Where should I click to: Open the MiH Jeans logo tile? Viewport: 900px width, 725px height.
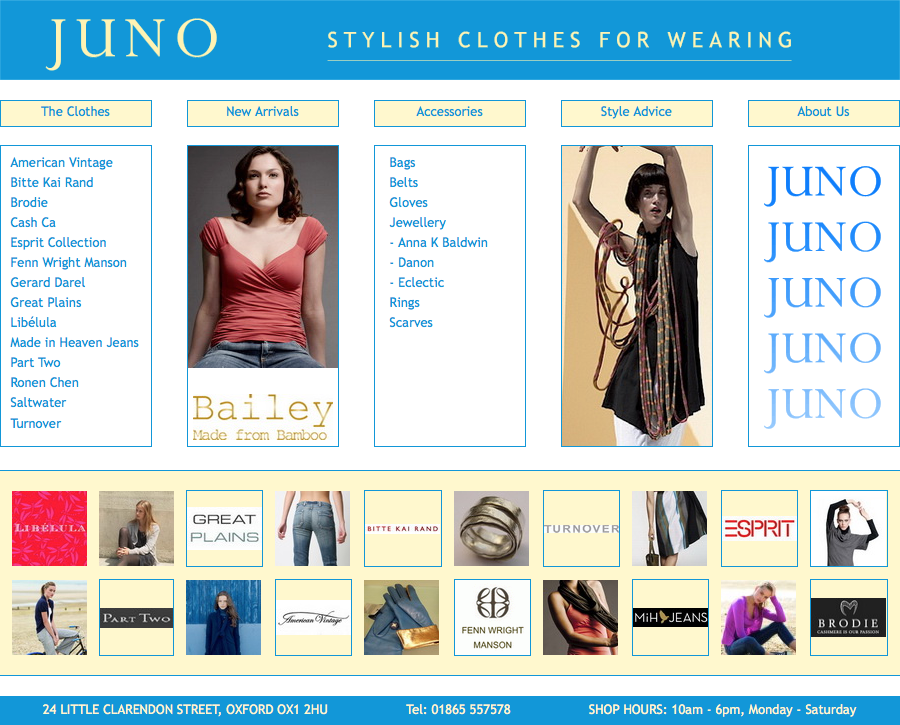pos(670,617)
